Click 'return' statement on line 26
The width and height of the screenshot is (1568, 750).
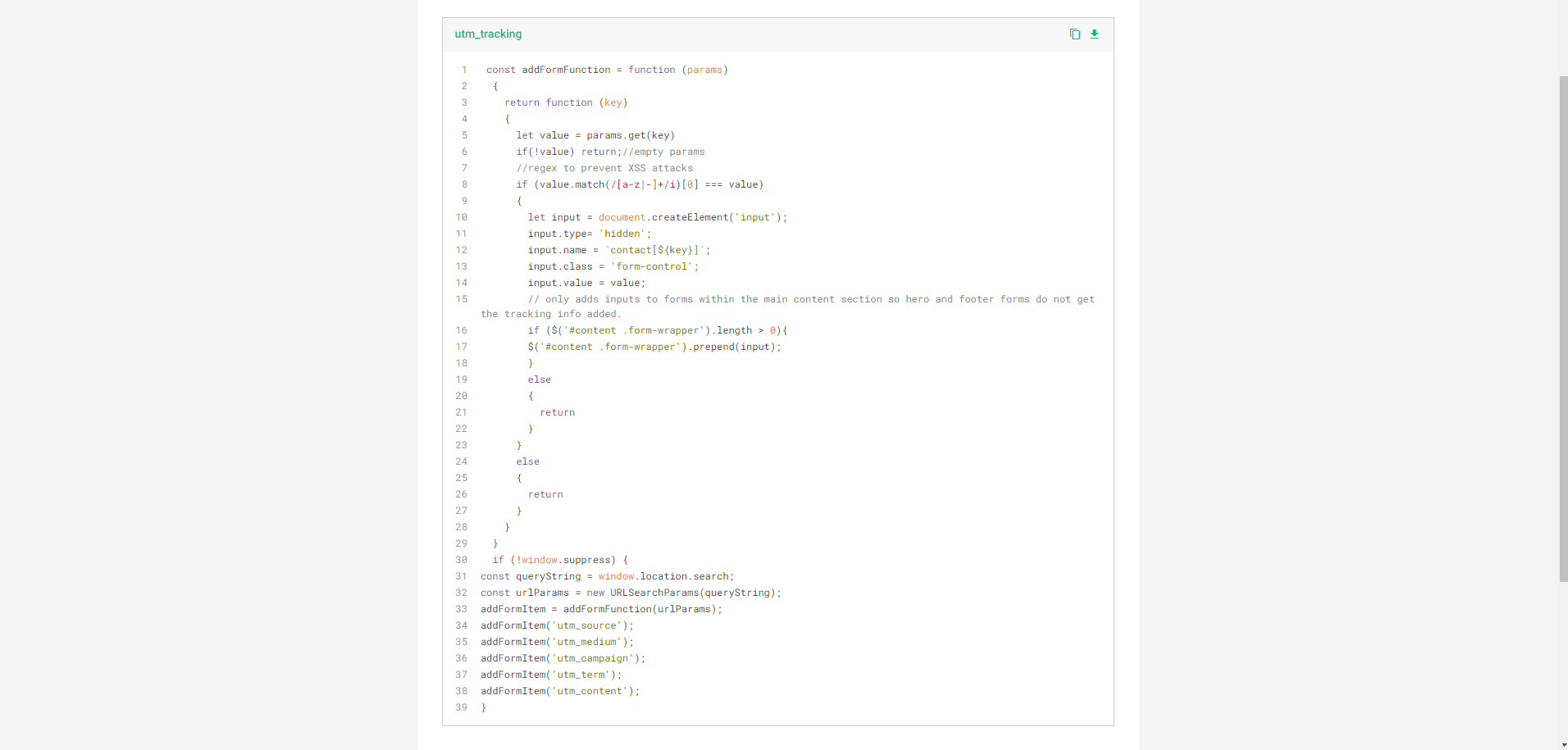[545, 494]
